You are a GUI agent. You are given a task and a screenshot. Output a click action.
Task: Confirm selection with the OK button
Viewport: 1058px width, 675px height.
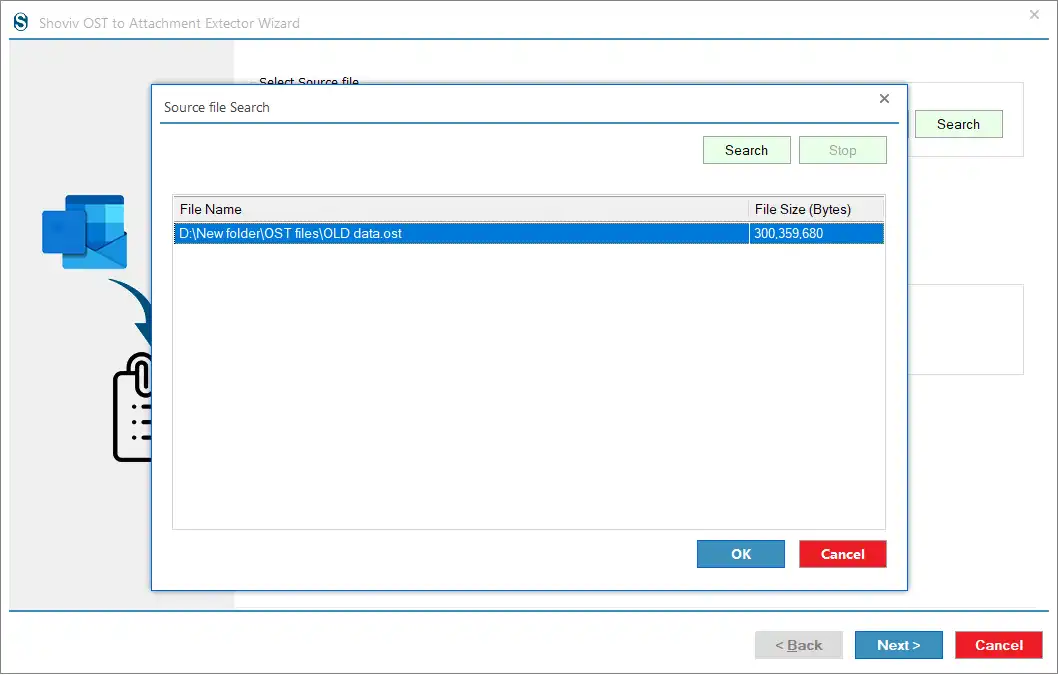pyautogui.click(x=741, y=554)
